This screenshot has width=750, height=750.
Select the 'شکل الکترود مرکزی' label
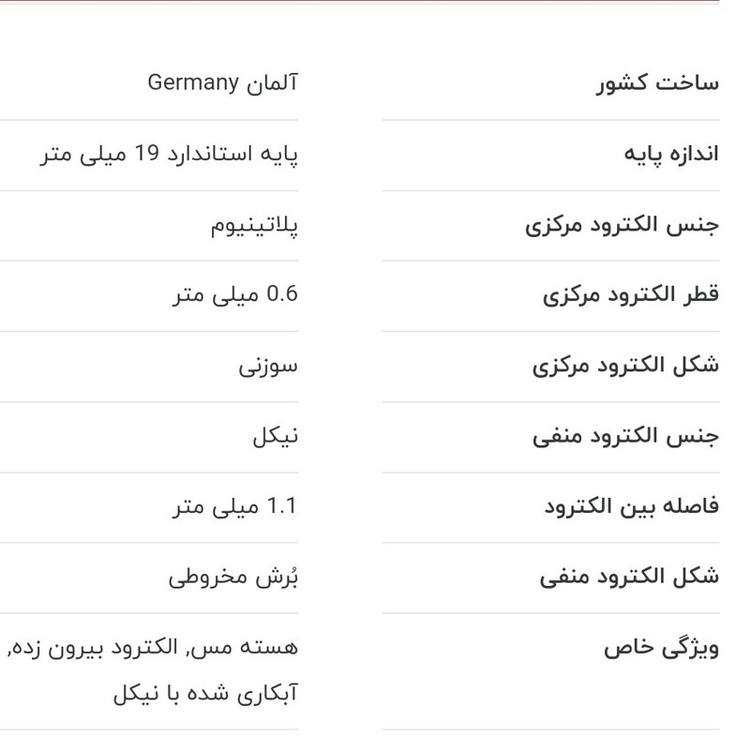[625, 366]
